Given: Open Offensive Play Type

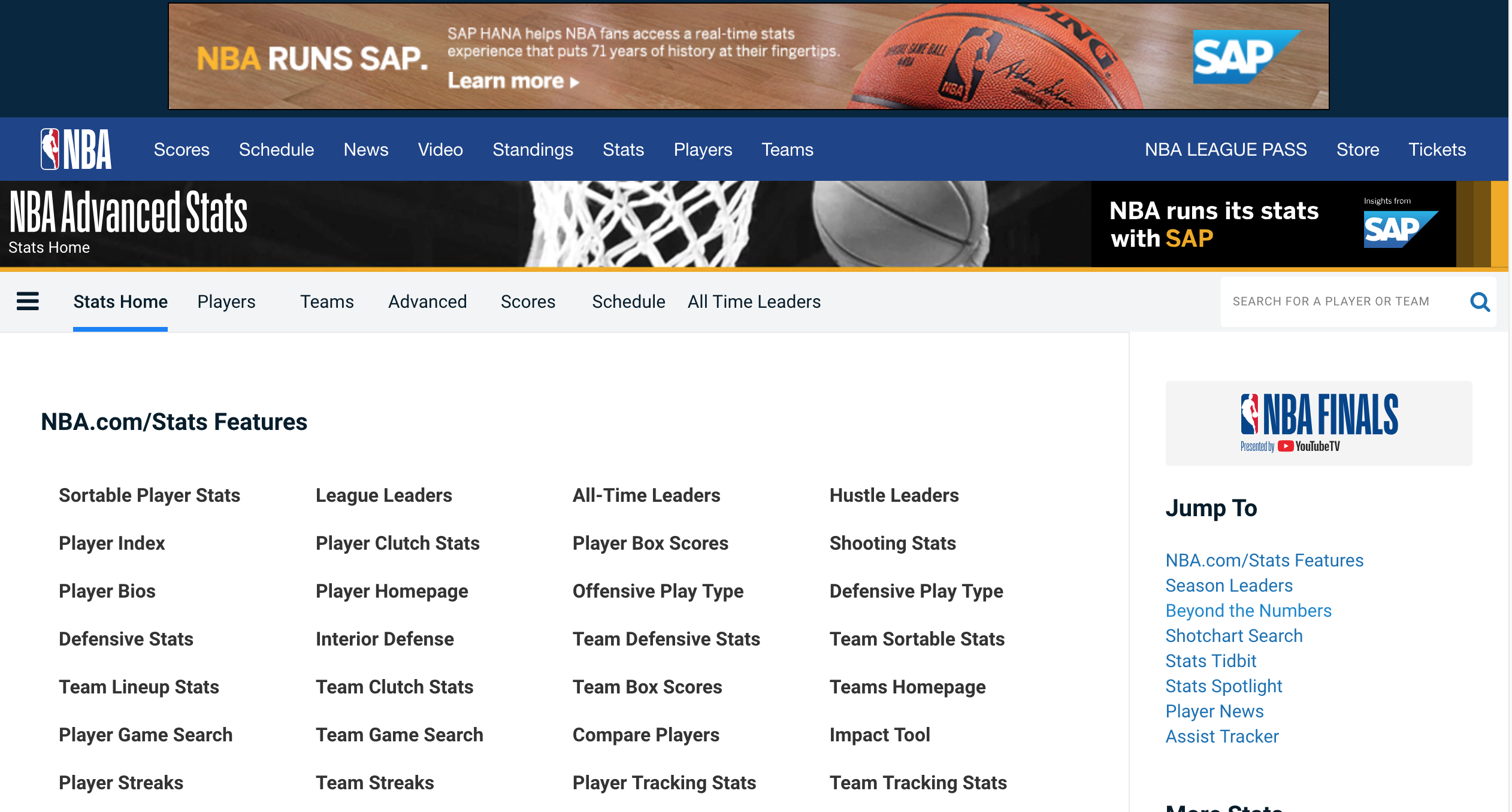Looking at the screenshot, I should pos(658,591).
